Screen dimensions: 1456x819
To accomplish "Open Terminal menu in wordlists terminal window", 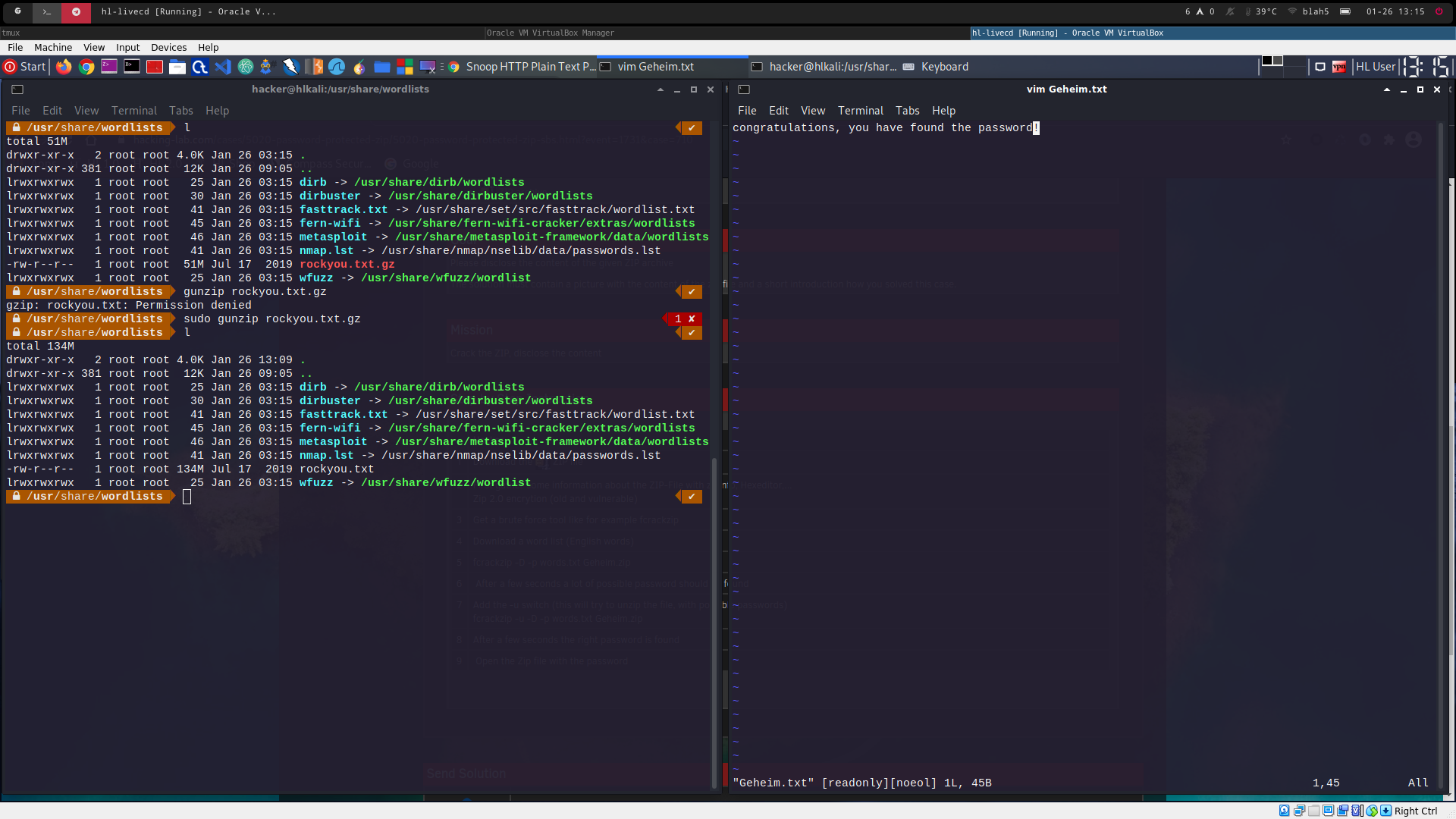I will coord(133,111).
